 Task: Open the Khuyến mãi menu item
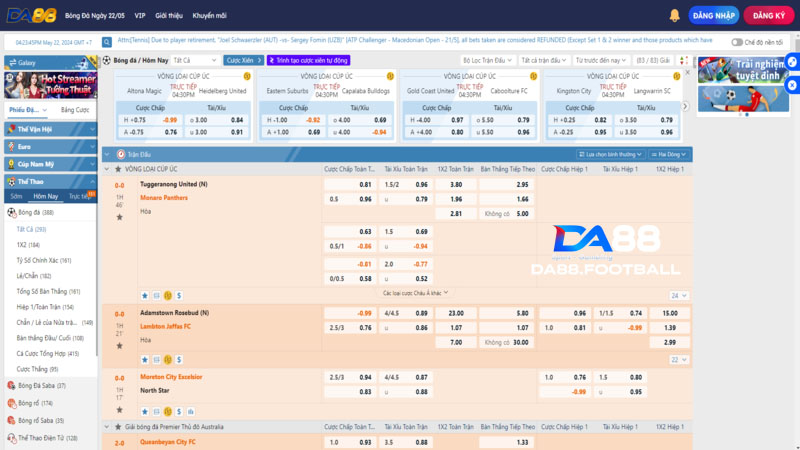tap(209, 16)
